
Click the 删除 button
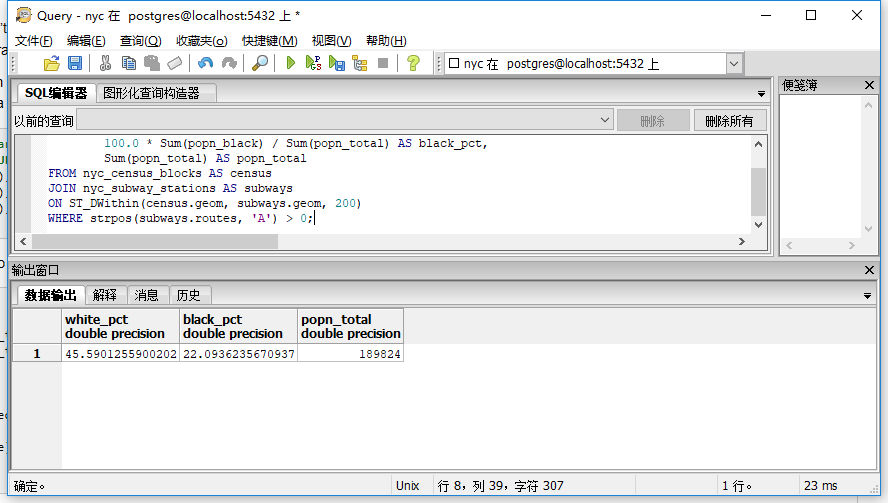tap(652, 121)
